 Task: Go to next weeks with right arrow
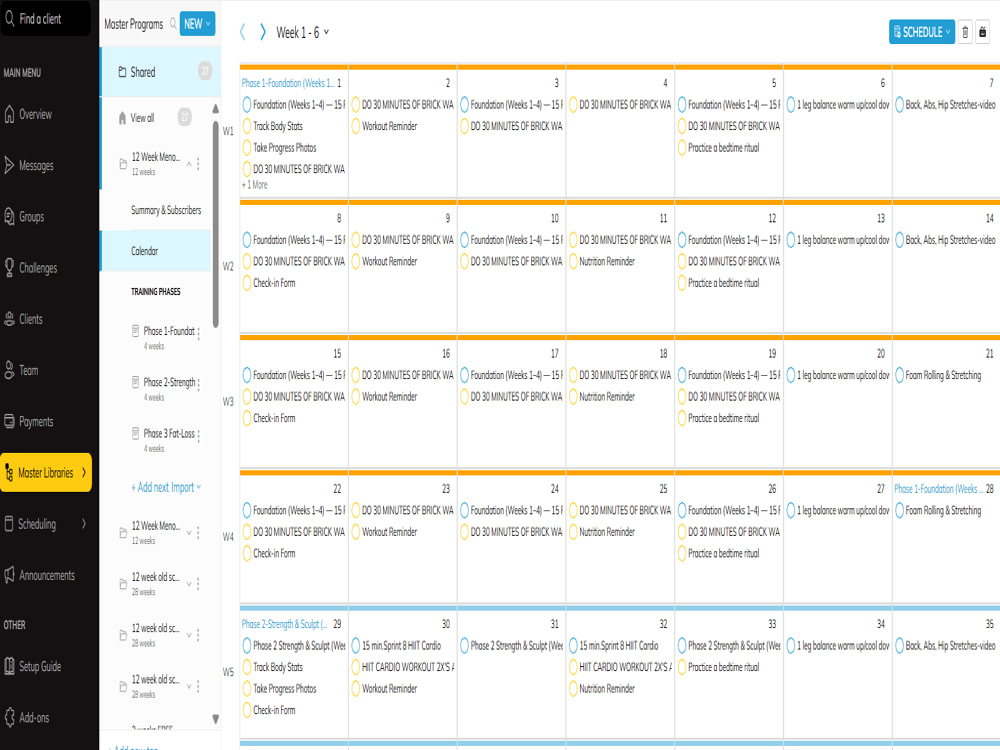(262, 32)
